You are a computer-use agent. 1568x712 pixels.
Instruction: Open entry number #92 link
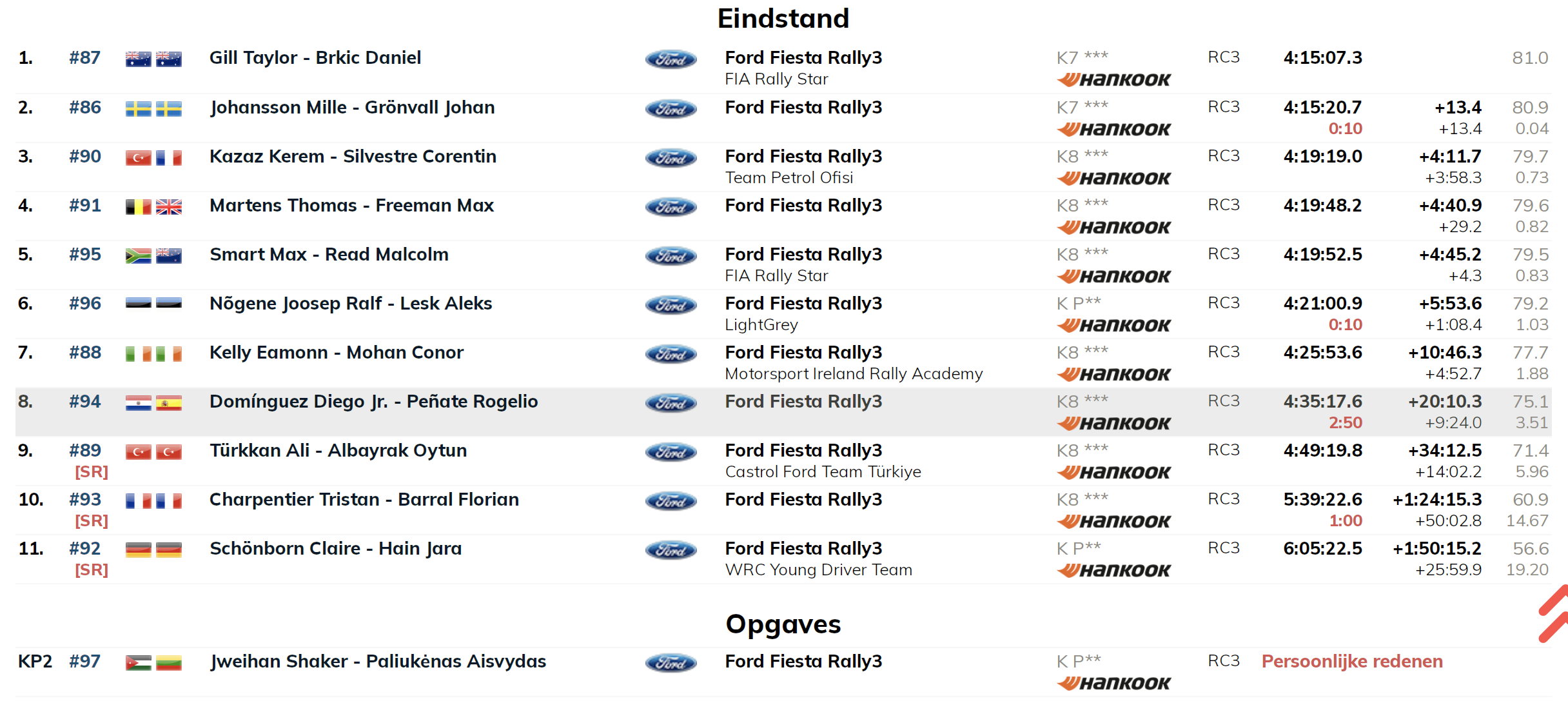pos(85,549)
